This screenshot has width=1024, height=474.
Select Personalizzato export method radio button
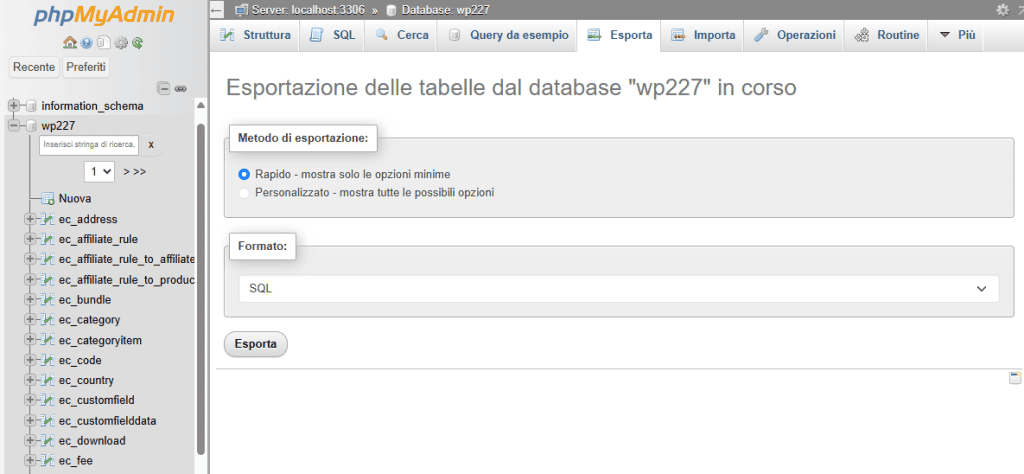coord(244,193)
